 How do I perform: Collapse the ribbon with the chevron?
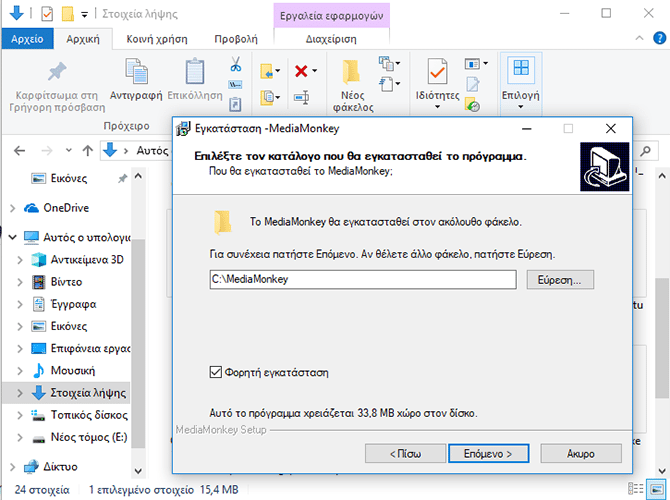[x=639, y=38]
